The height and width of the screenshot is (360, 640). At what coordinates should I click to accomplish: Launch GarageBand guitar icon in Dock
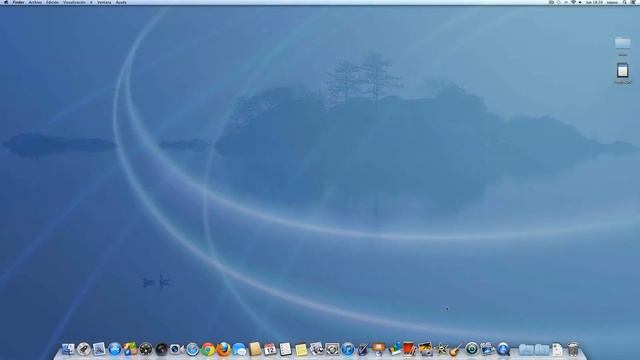[x=456, y=349]
